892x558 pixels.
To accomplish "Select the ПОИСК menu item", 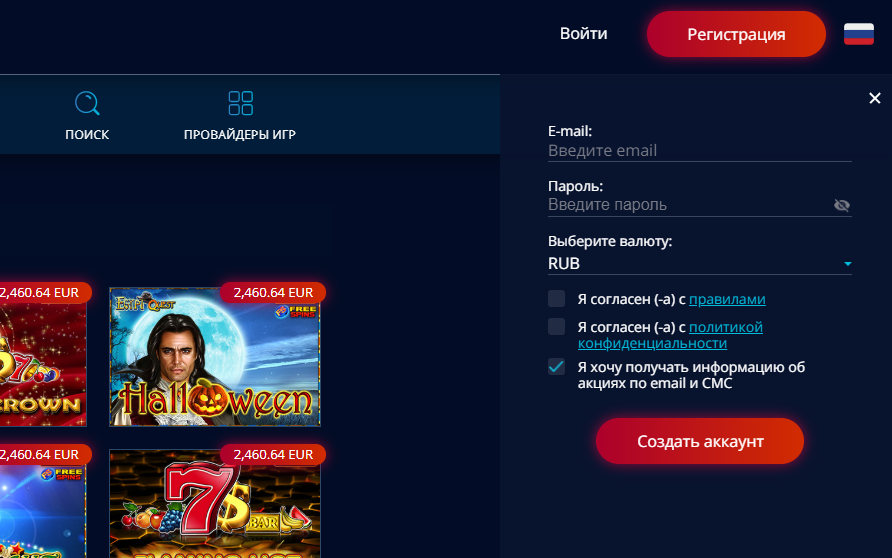I will 87,135.
